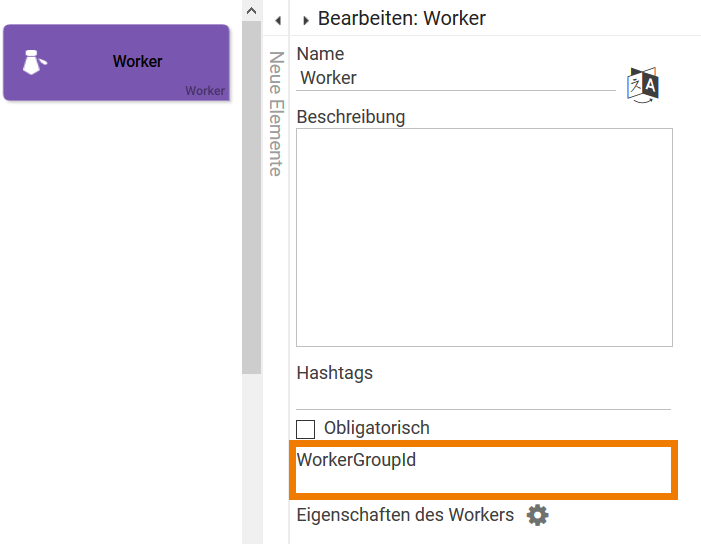Click the "Eigenschaften des Workers" label
Image resolution: width=701 pixels, height=544 pixels.
pyautogui.click(x=405, y=515)
